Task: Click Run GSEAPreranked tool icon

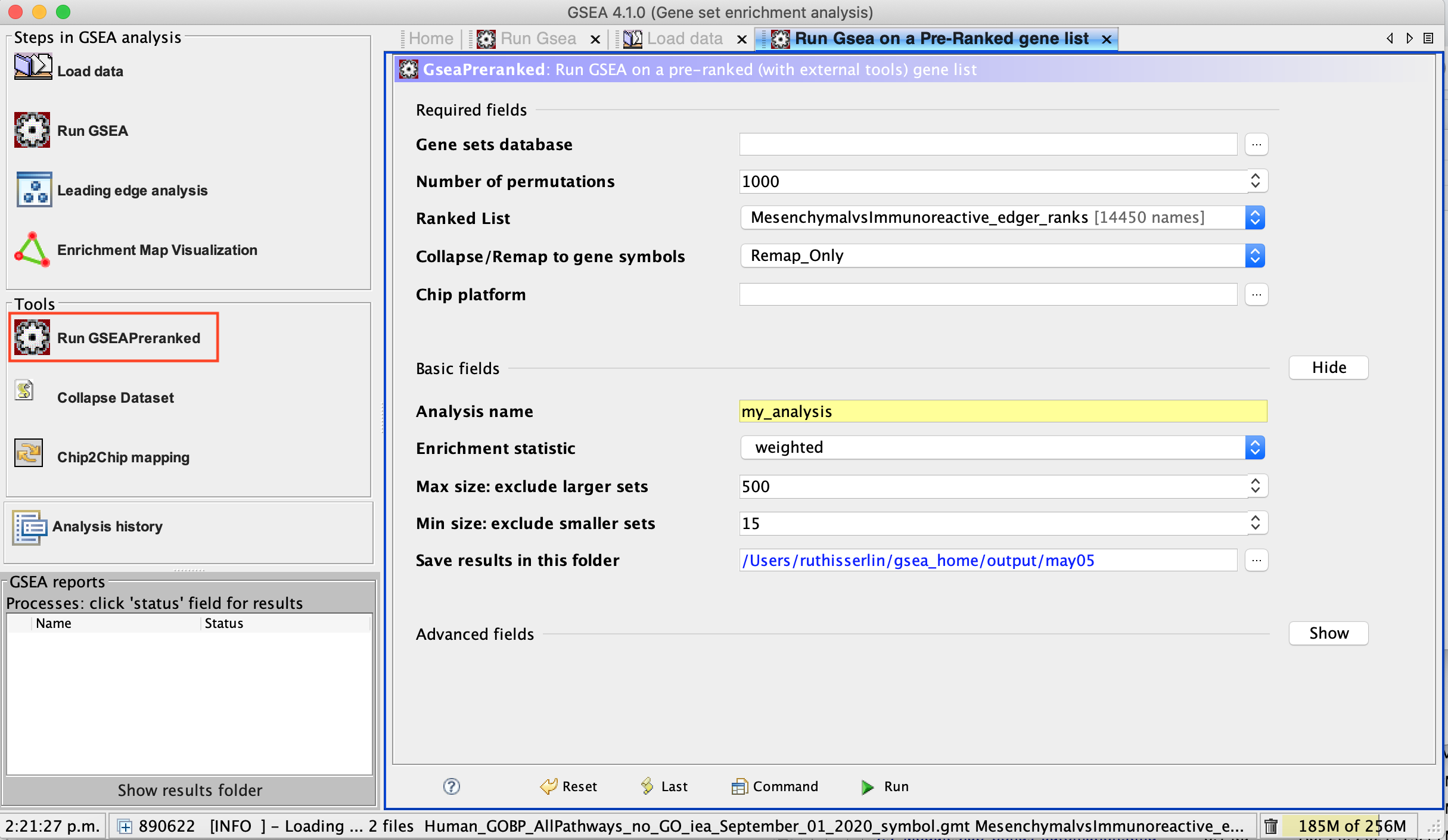Action: [x=32, y=337]
